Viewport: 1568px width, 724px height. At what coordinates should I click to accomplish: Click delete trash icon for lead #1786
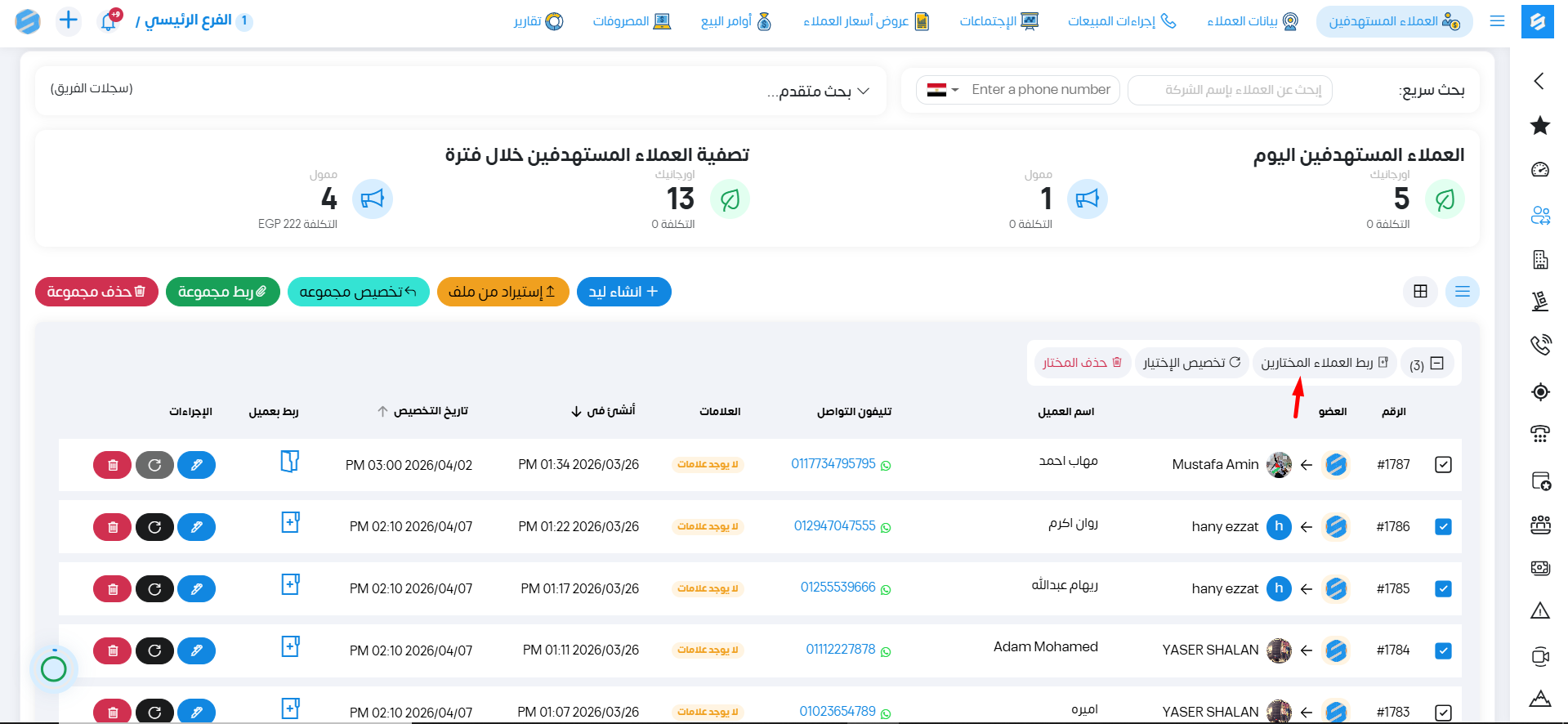(x=113, y=527)
